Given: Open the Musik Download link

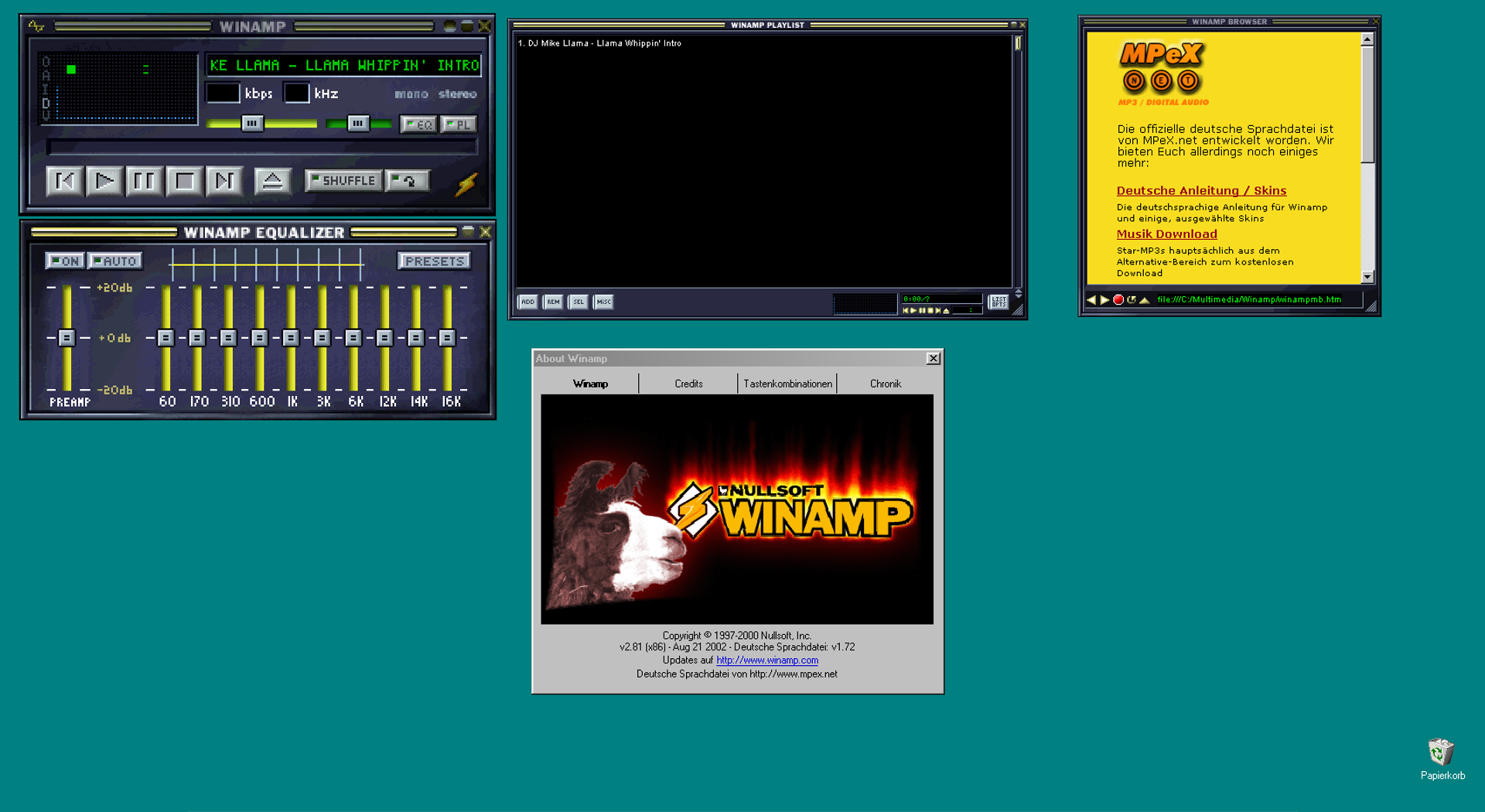Looking at the screenshot, I should (1166, 234).
